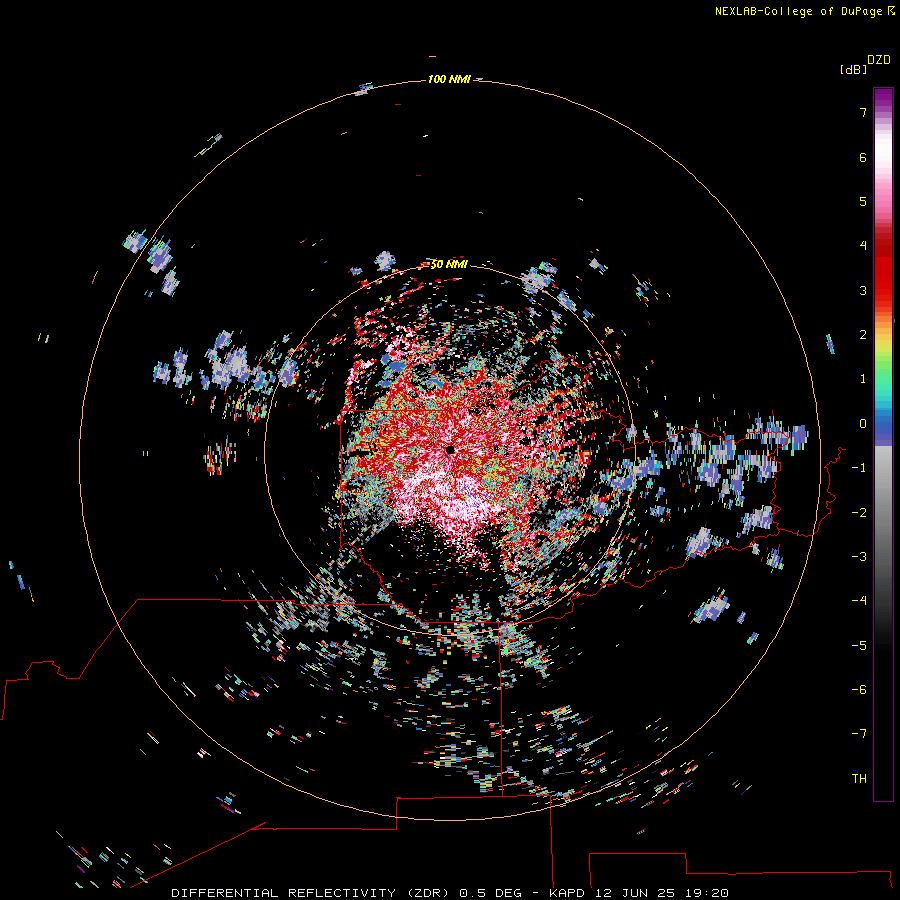Viewport: 900px width, 900px height.
Task: Click the 100 NMI range ring label
Action: tap(449, 79)
